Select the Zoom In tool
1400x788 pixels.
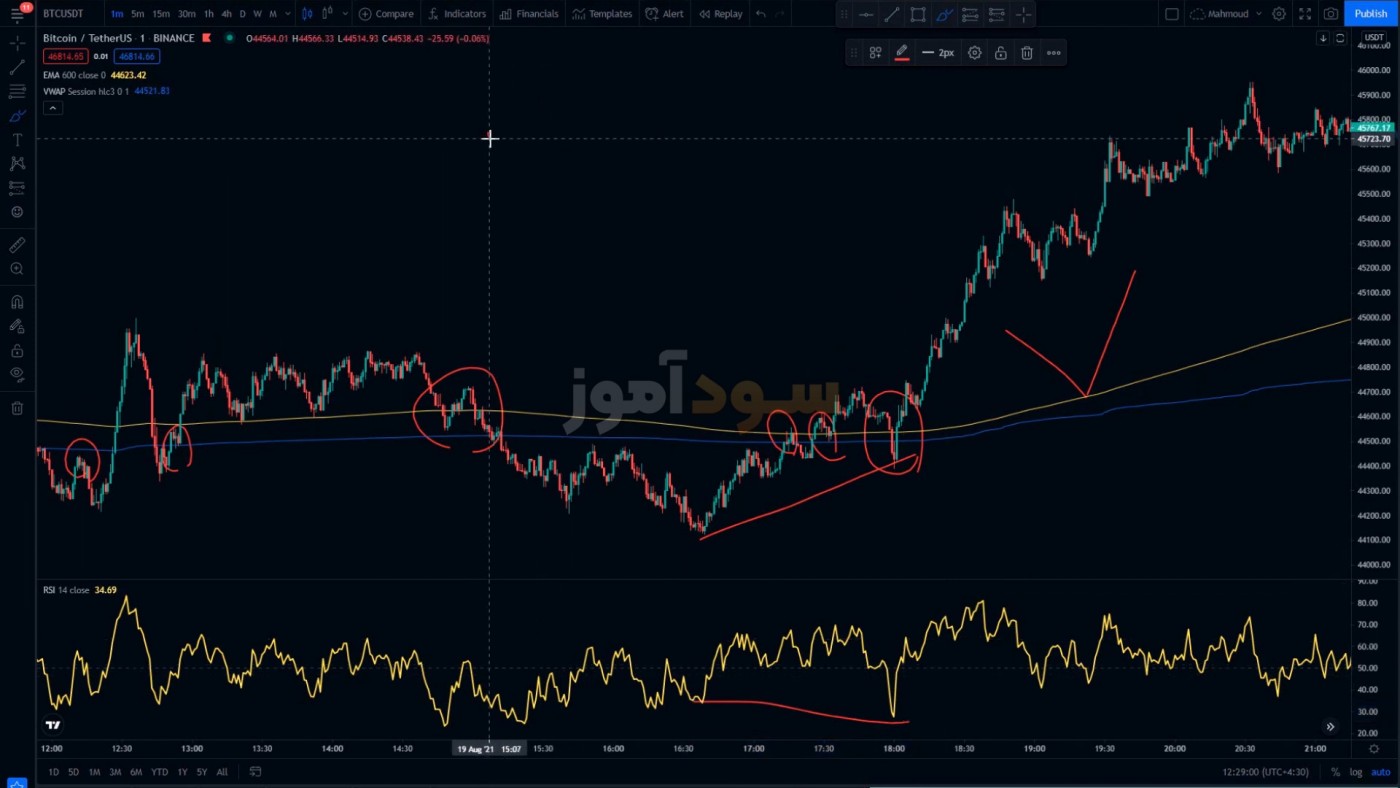pos(17,269)
